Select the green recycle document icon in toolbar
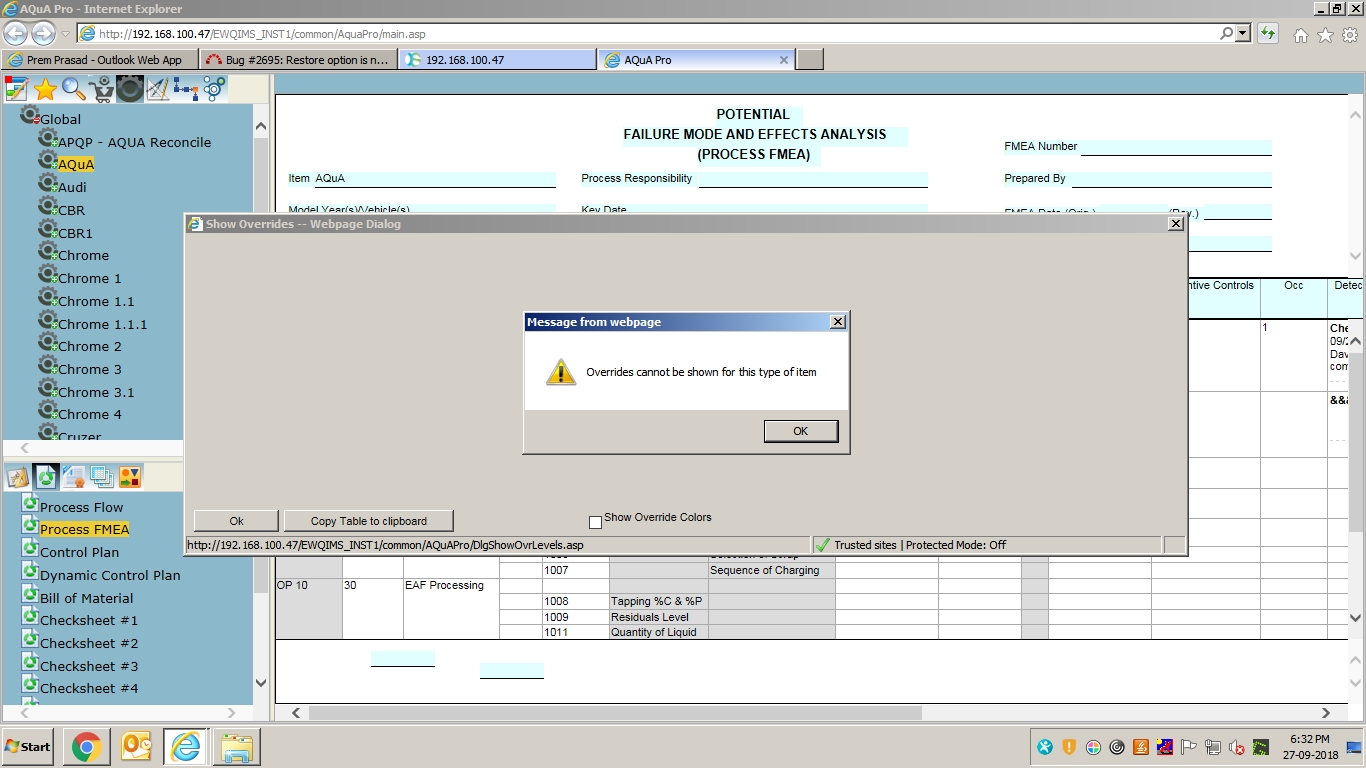The height and width of the screenshot is (768, 1366). pos(45,477)
